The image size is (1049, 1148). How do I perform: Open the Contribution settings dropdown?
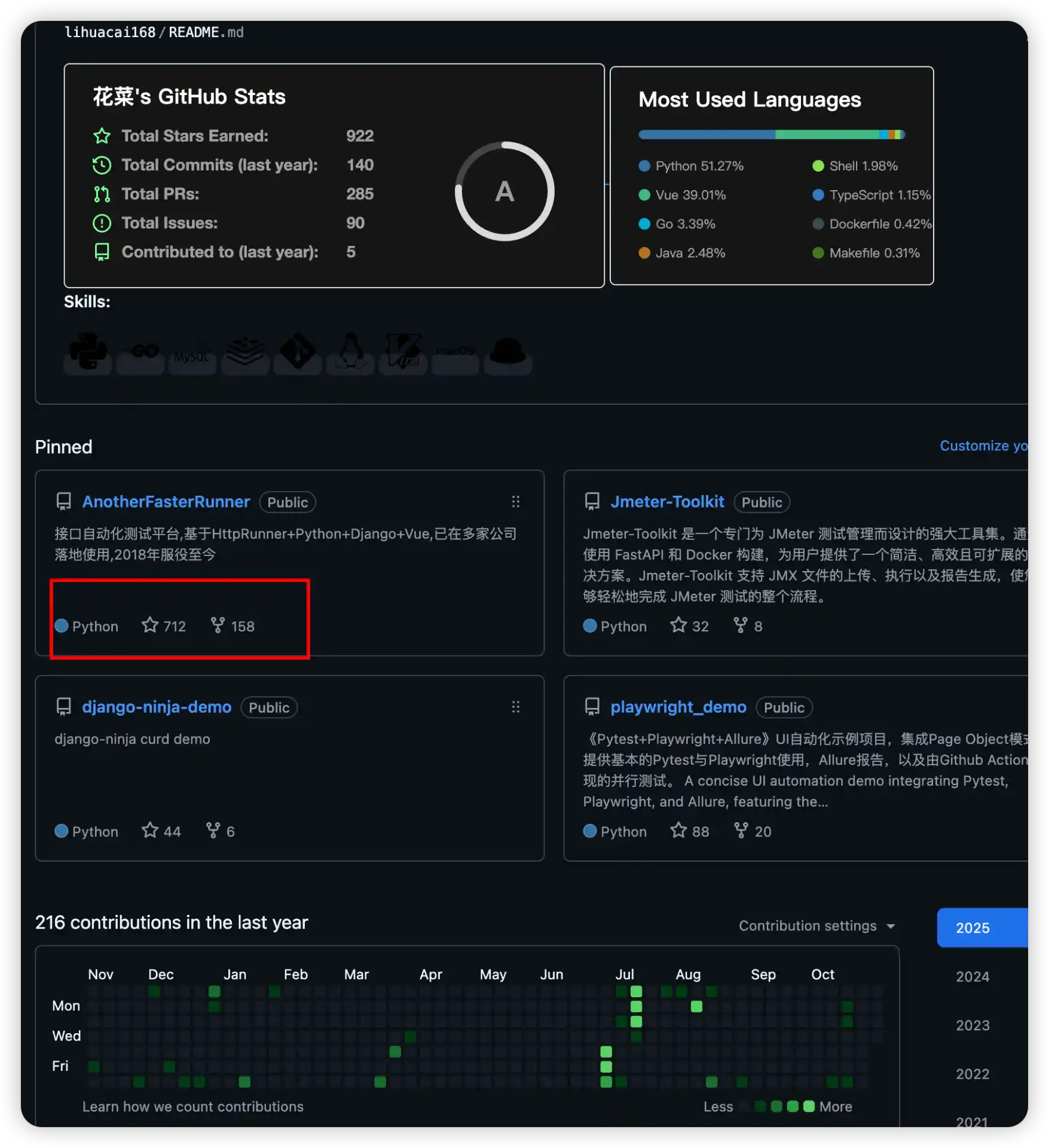click(816, 926)
